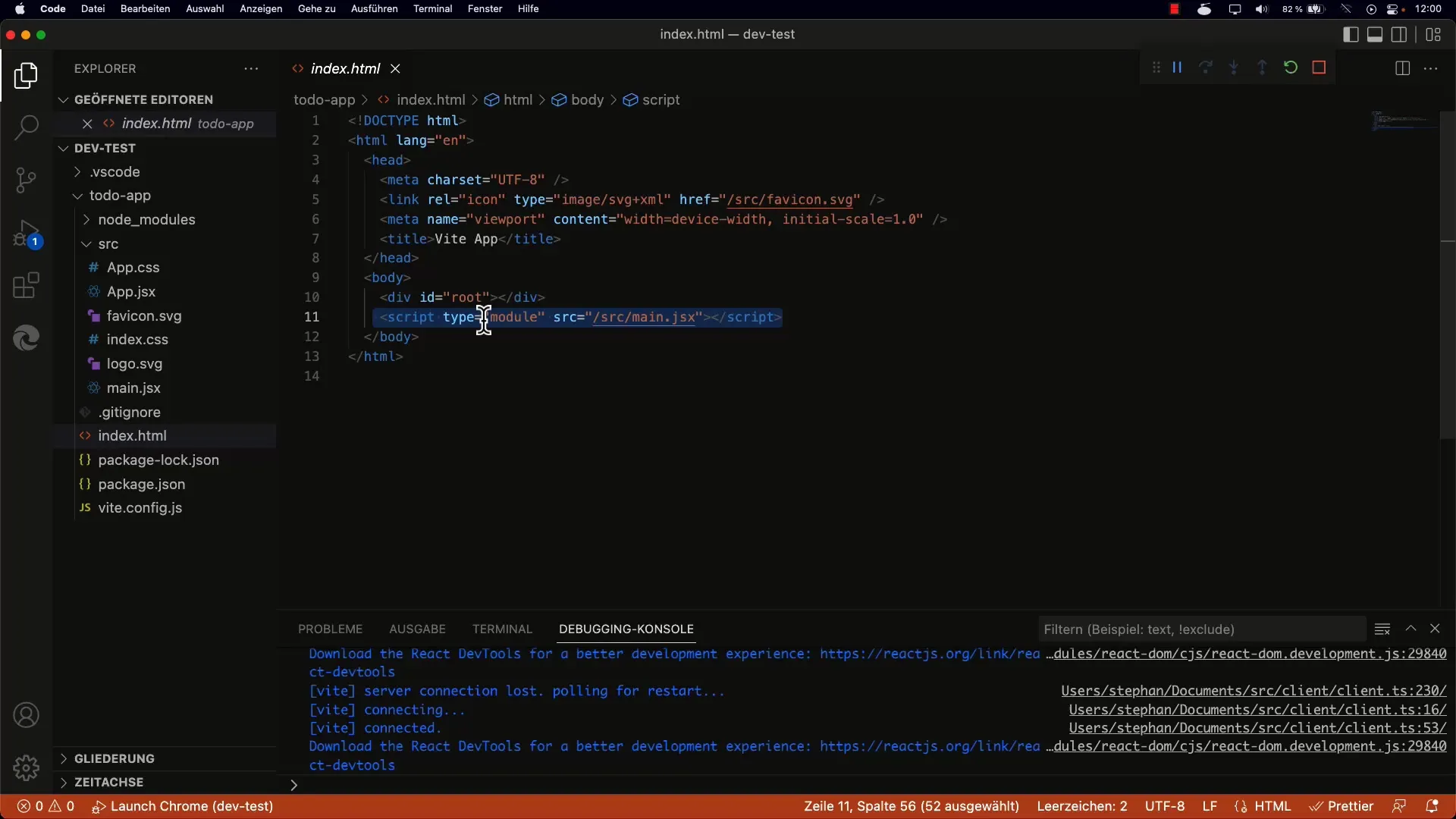The width and height of the screenshot is (1456, 819).
Task: Open the Accounts icon in activity bar
Action: coord(26,715)
